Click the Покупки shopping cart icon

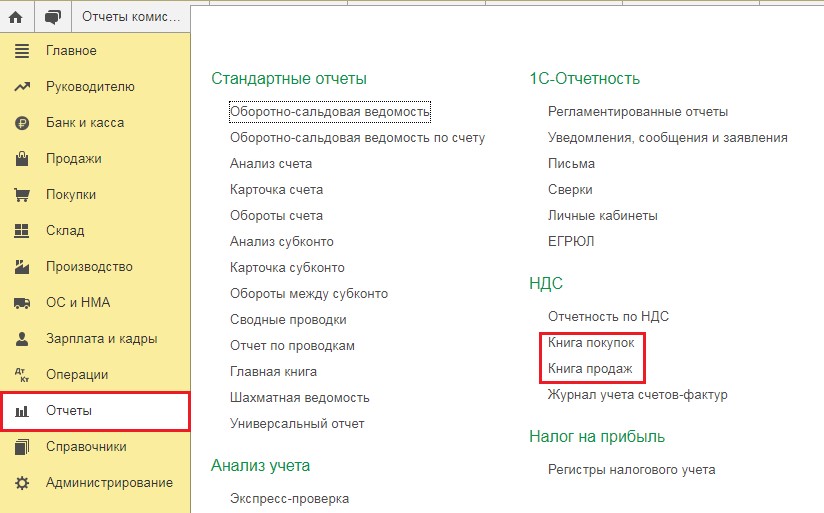(x=22, y=195)
